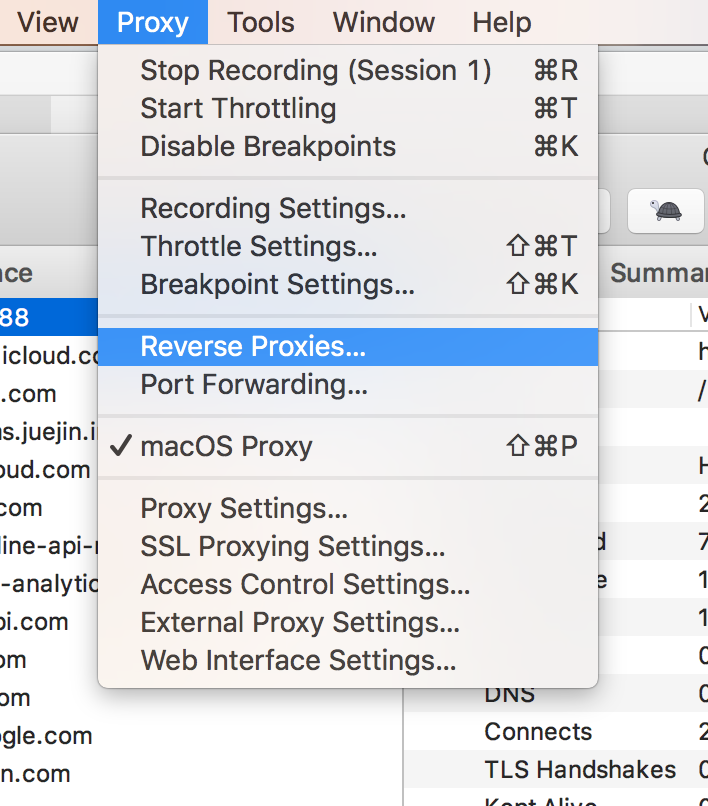Viewport: 708px width, 806px height.
Task: Open SSL Proxying Settings
Action: [293, 547]
